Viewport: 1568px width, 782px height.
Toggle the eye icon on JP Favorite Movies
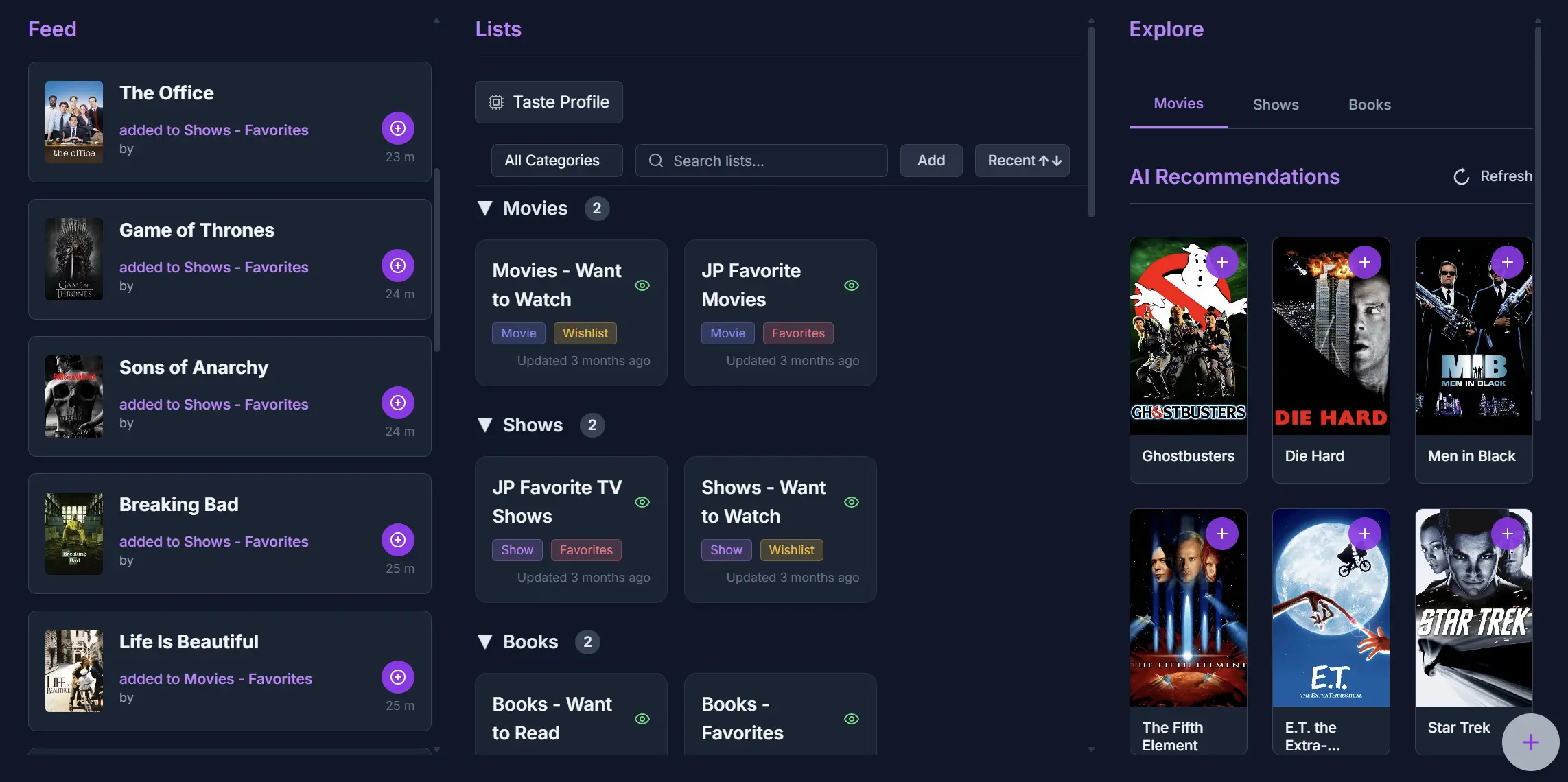(x=852, y=285)
